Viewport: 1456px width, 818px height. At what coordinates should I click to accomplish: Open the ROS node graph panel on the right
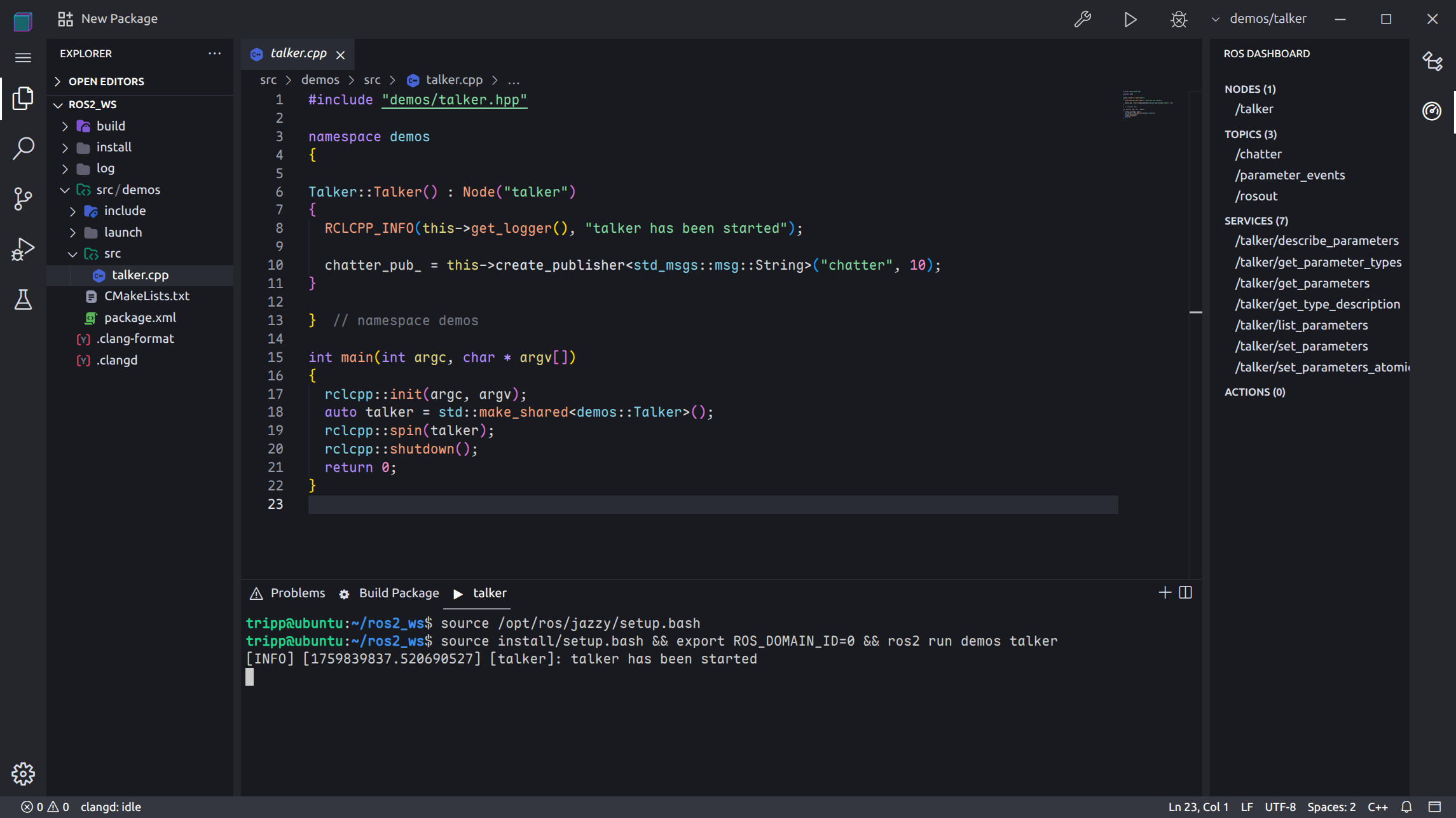[x=1433, y=60]
